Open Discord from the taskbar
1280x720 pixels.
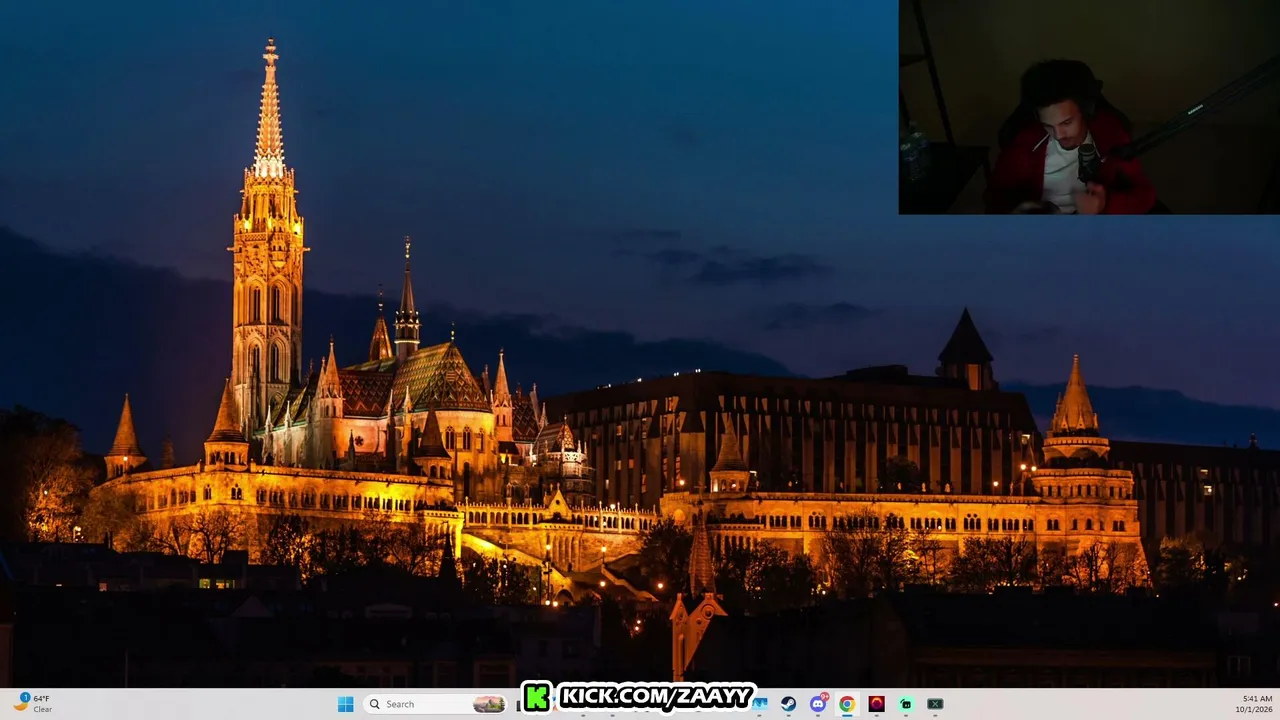click(x=818, y=704)
